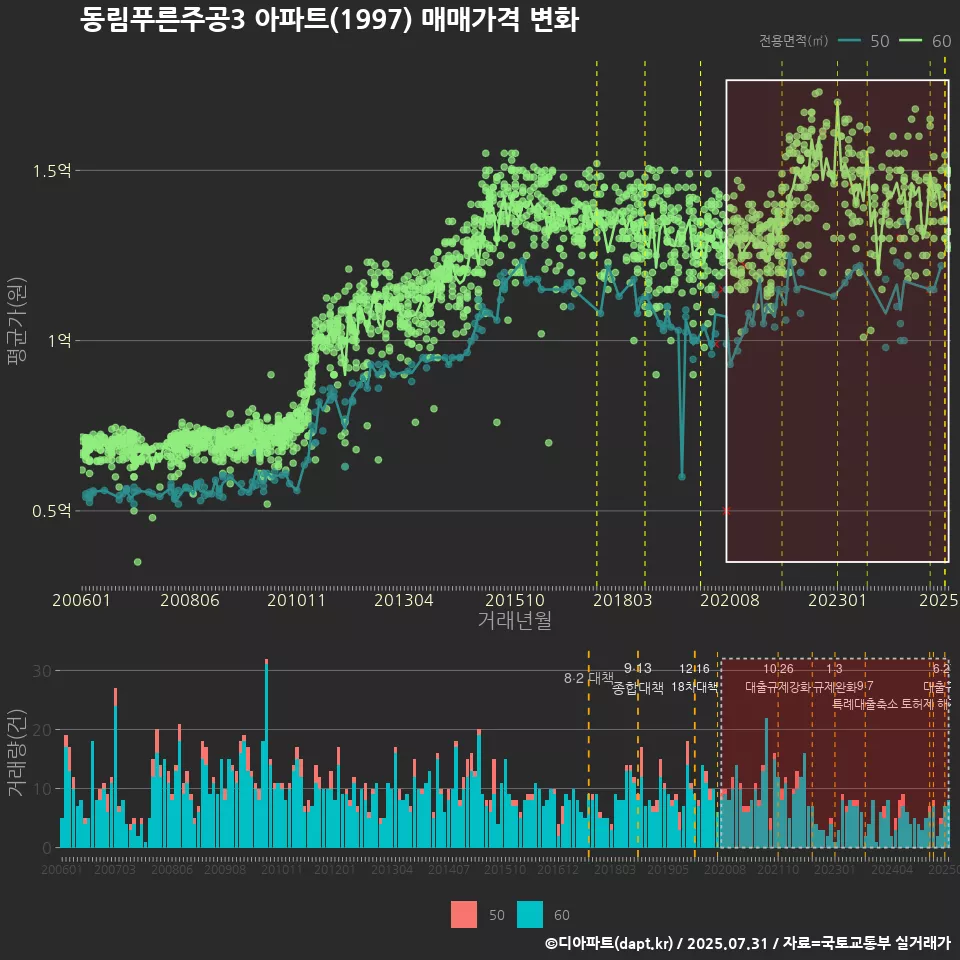Click the tallest volume bar above 30
The image size is (960, 960).
(266, 753)
